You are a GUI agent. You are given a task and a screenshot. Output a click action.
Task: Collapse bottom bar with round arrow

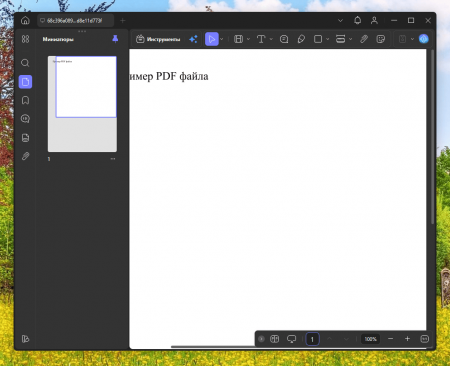[261, 339]
